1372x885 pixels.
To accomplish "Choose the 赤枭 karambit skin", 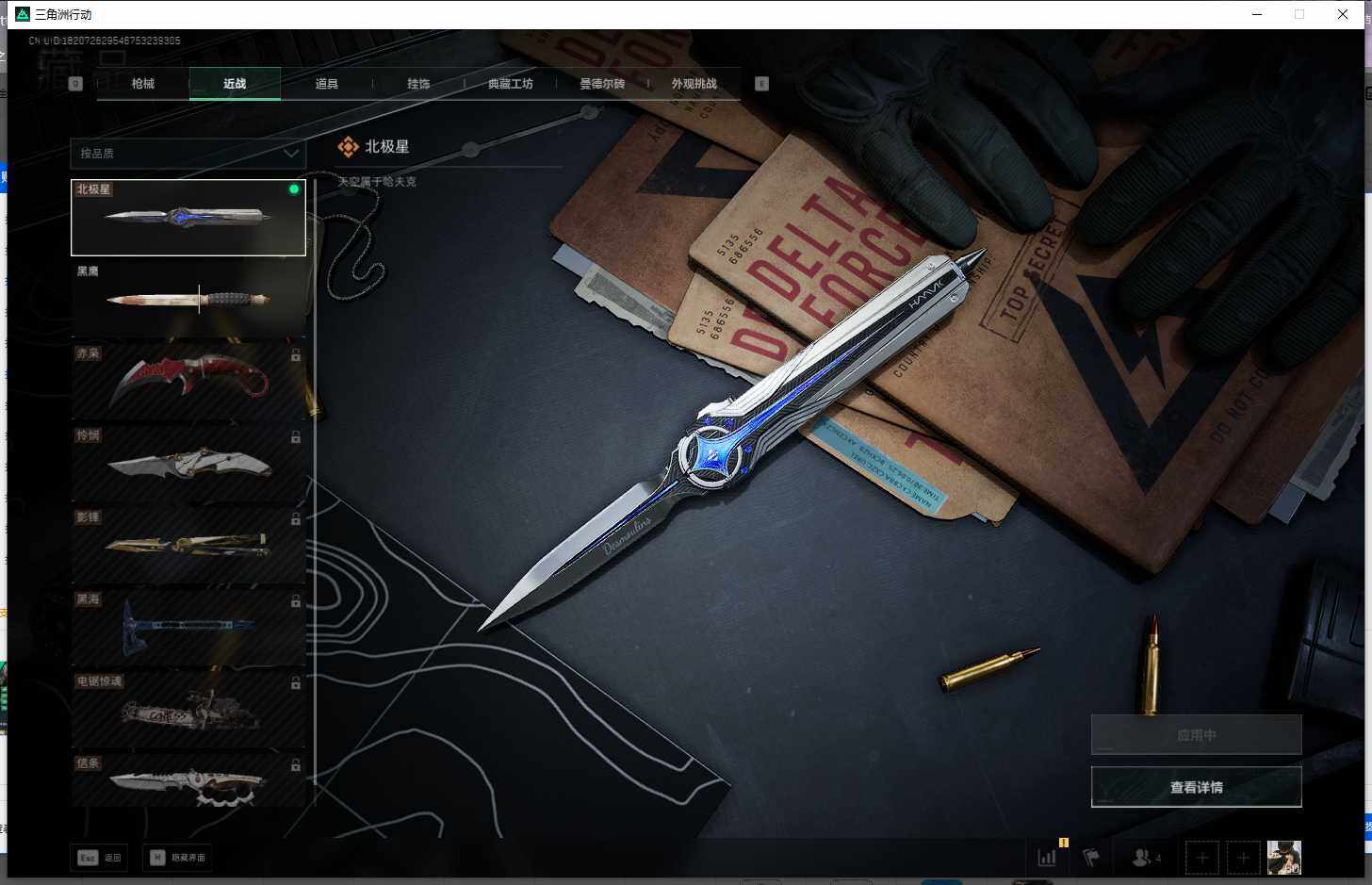I will pos(188,381).
